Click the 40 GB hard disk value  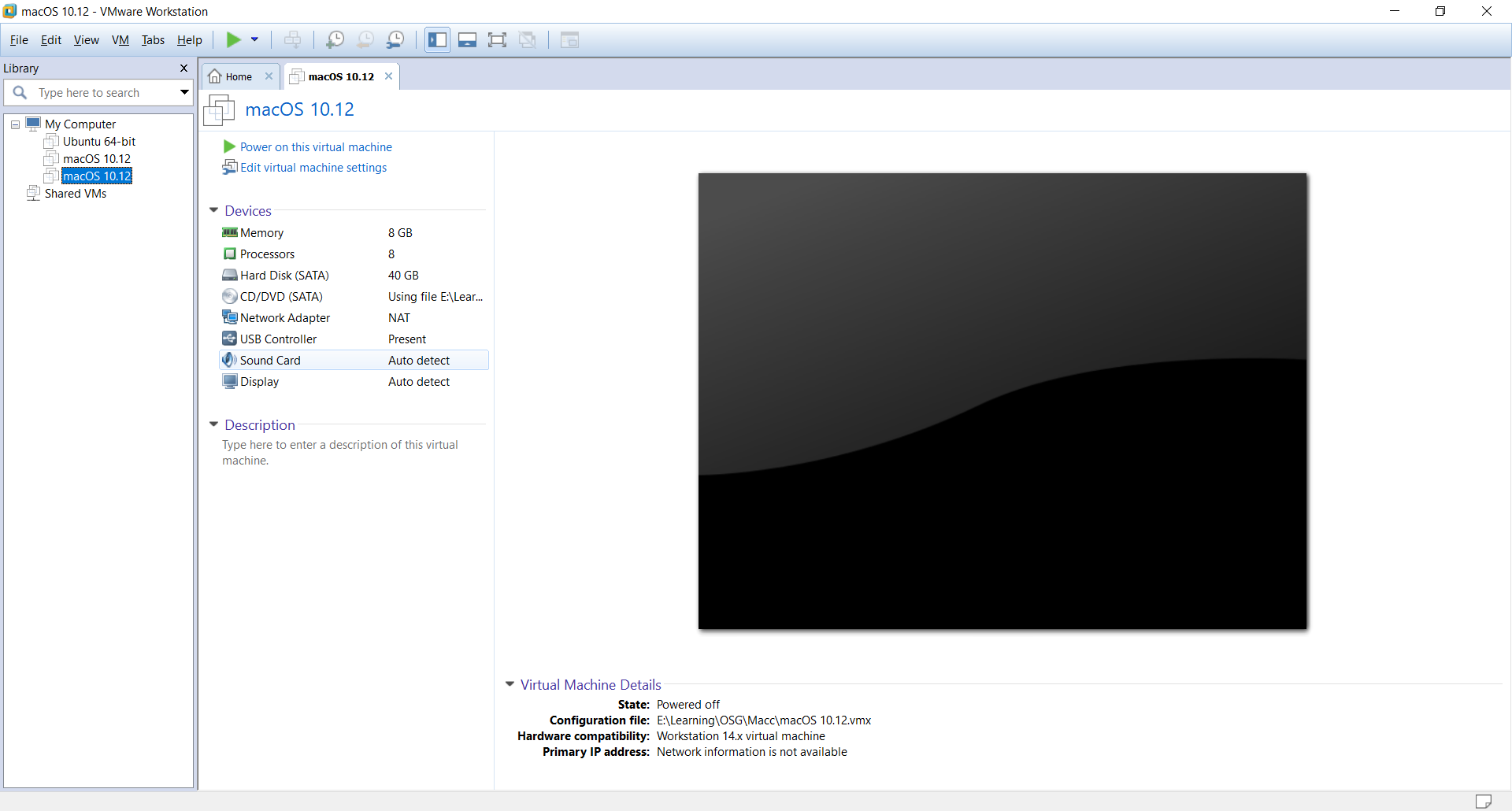coord(403,276)
